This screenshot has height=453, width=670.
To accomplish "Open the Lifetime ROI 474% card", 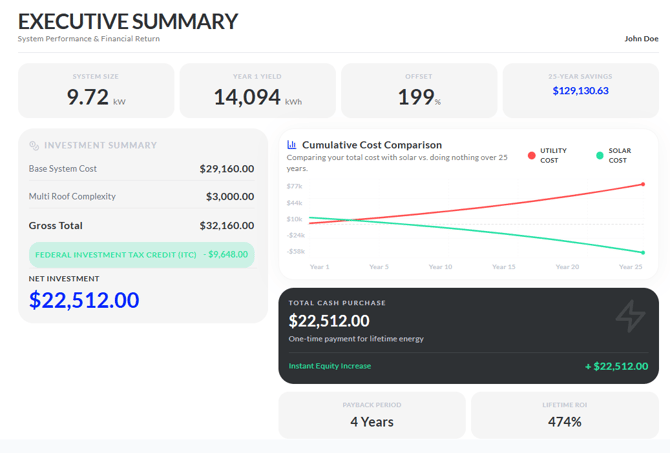I will pyautogui.click(x=565, y=415).
